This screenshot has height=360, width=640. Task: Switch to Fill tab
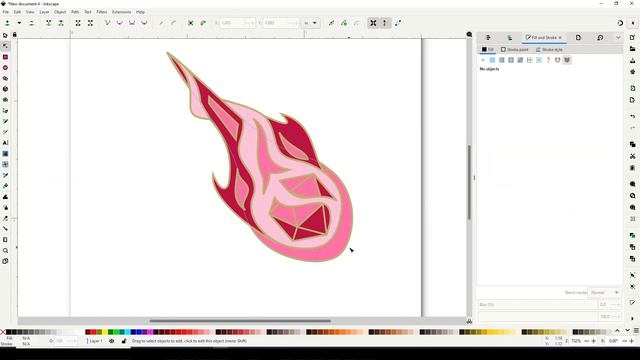click(x=487, y=49)
